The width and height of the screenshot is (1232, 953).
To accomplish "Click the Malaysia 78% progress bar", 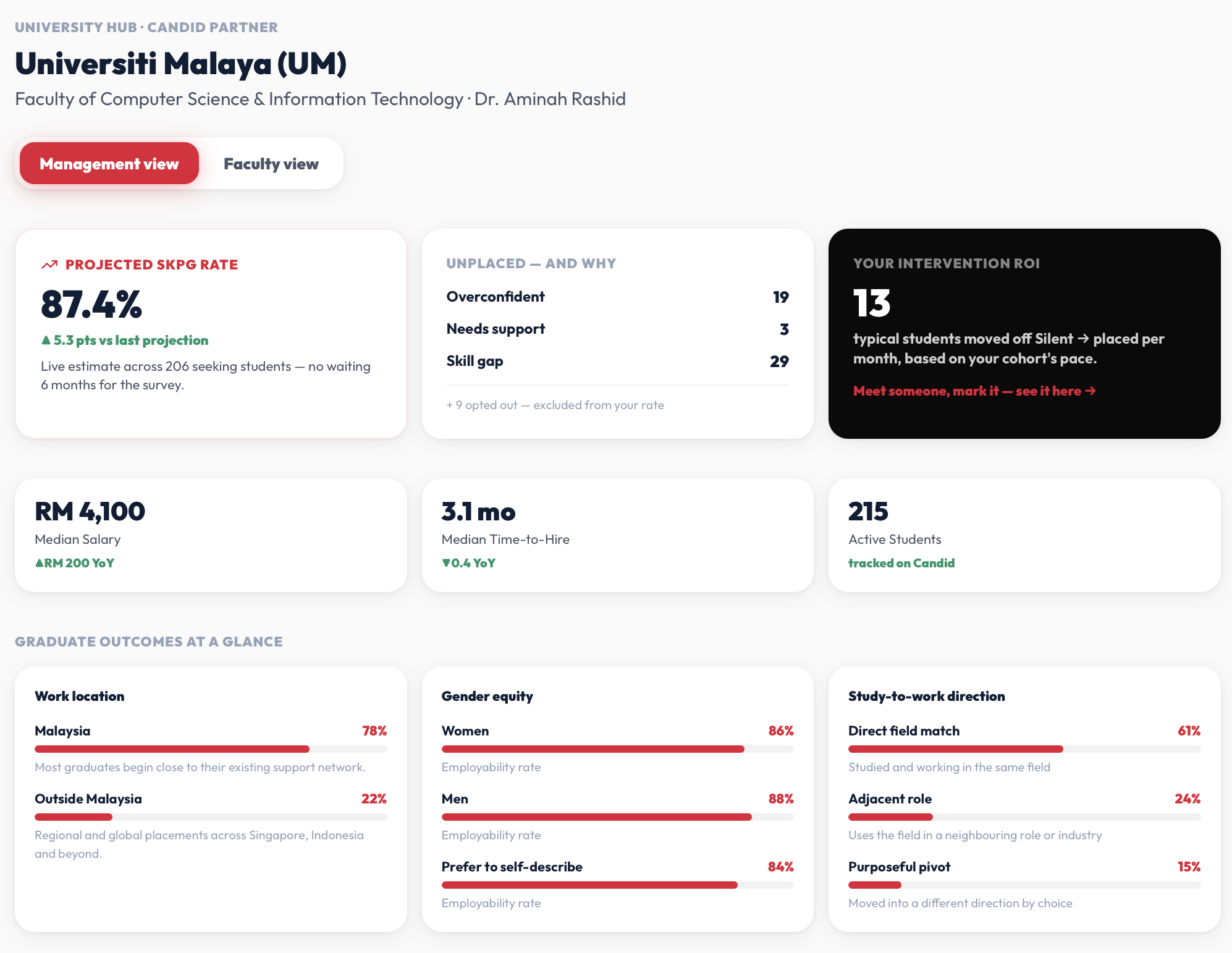I will (x=211, y=749).
